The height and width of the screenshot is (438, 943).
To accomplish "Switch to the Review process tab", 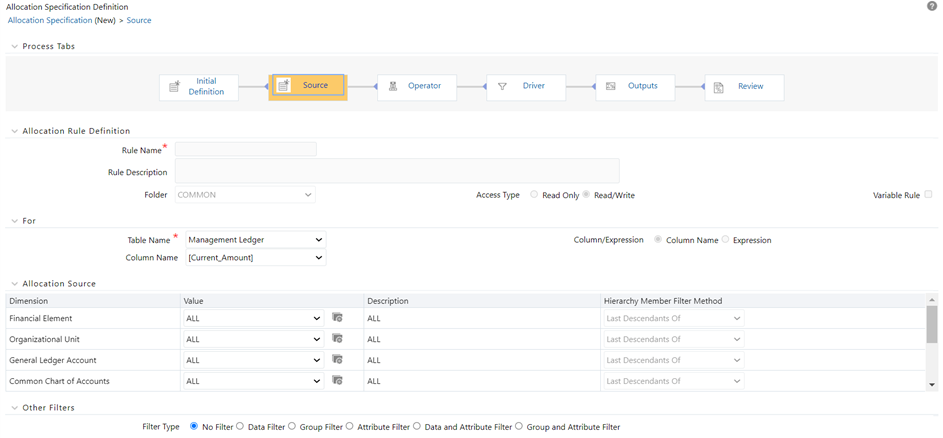I will (x=745, y=87).
